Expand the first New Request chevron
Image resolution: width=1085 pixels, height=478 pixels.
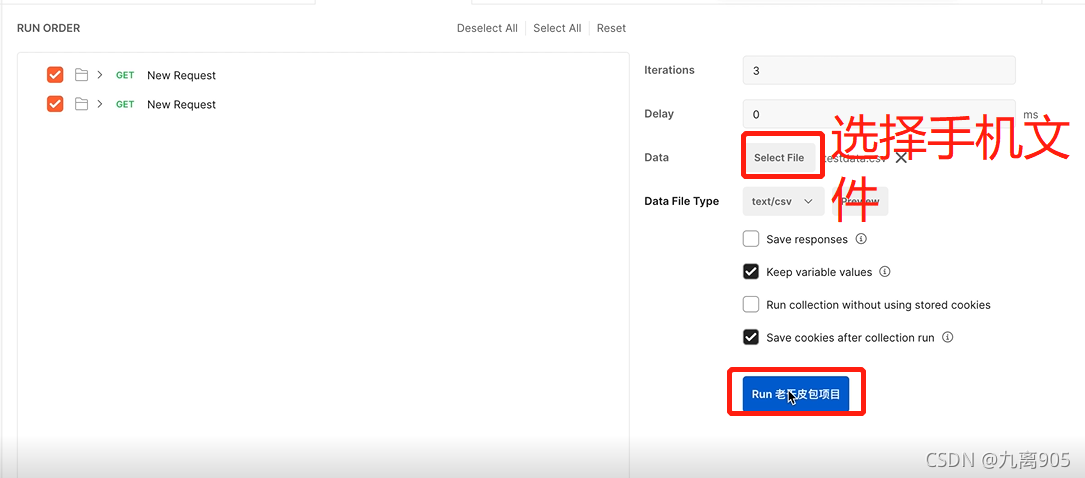[100, 75]
